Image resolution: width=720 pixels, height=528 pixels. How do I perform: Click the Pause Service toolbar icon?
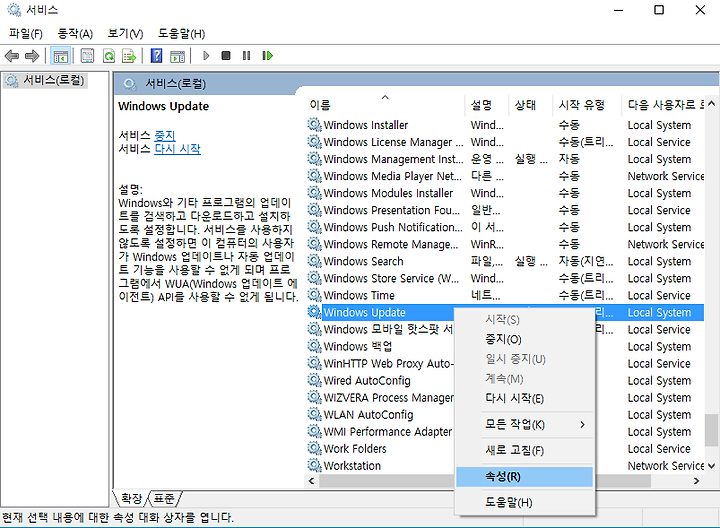click(x=247, y=56)
